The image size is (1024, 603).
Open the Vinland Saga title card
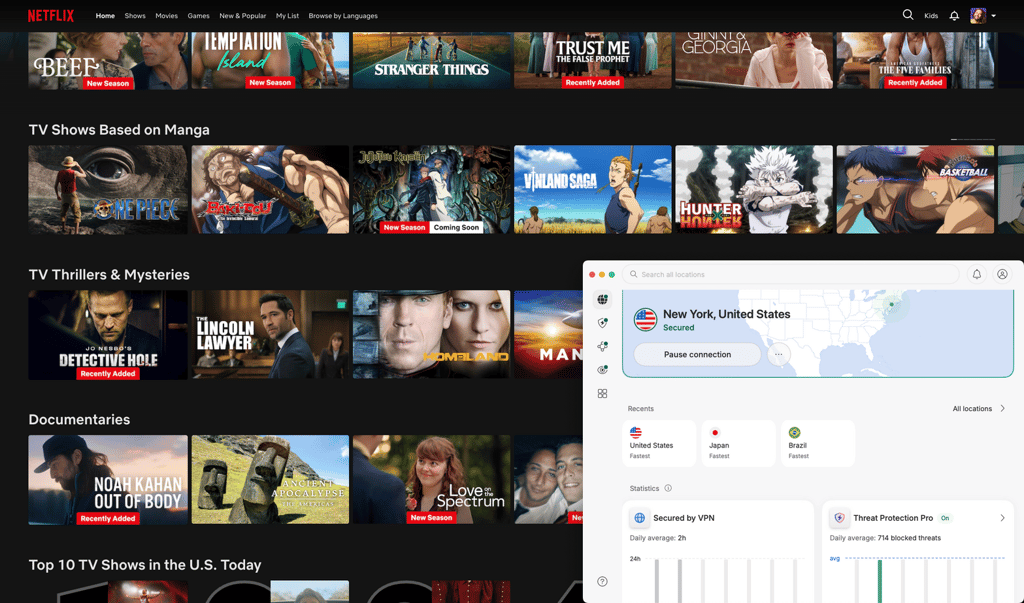click(592, 189)
